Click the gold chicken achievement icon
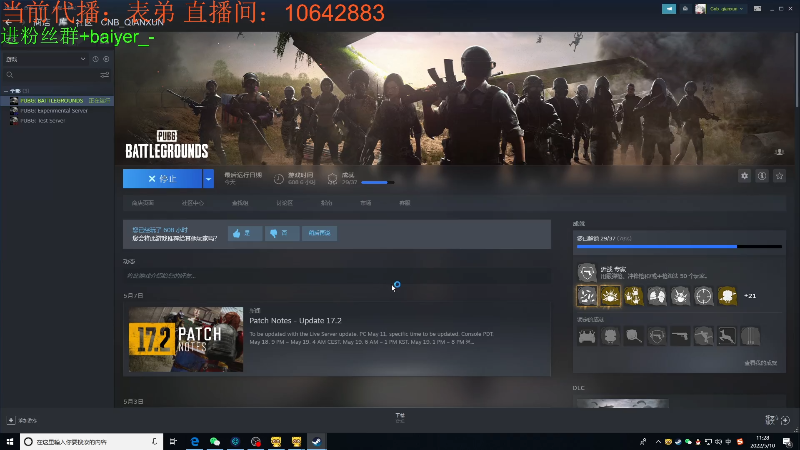The width and height of the screenshot is (800, 450). (727, 296)
